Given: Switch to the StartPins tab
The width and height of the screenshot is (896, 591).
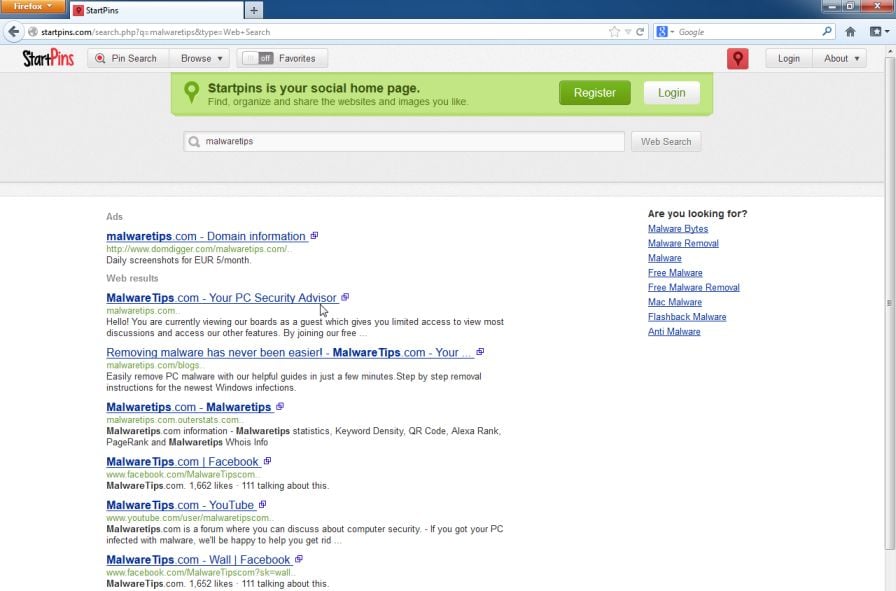Looking at the screenshot, I should (156, 10).
